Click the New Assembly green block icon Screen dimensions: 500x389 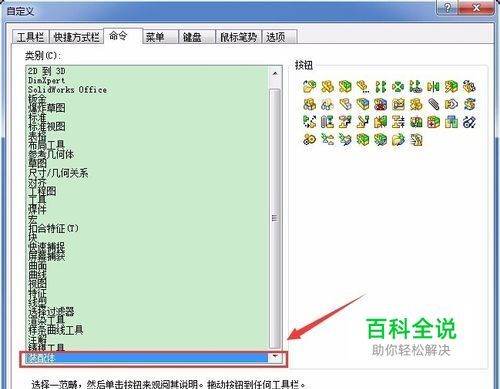point(345,86)
